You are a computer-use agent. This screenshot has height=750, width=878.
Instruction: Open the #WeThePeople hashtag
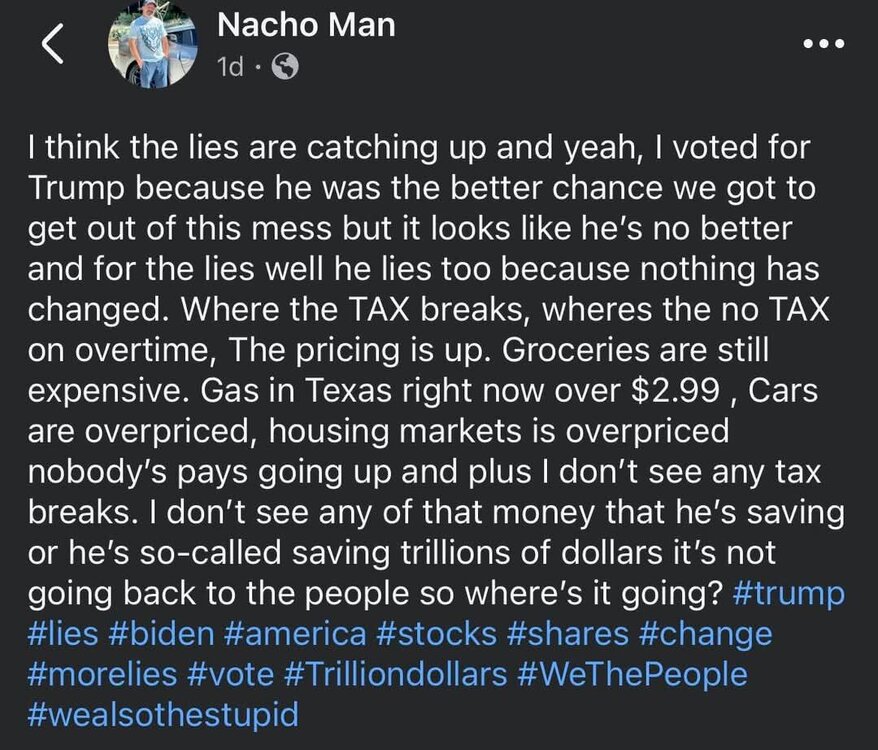(633, 674)
